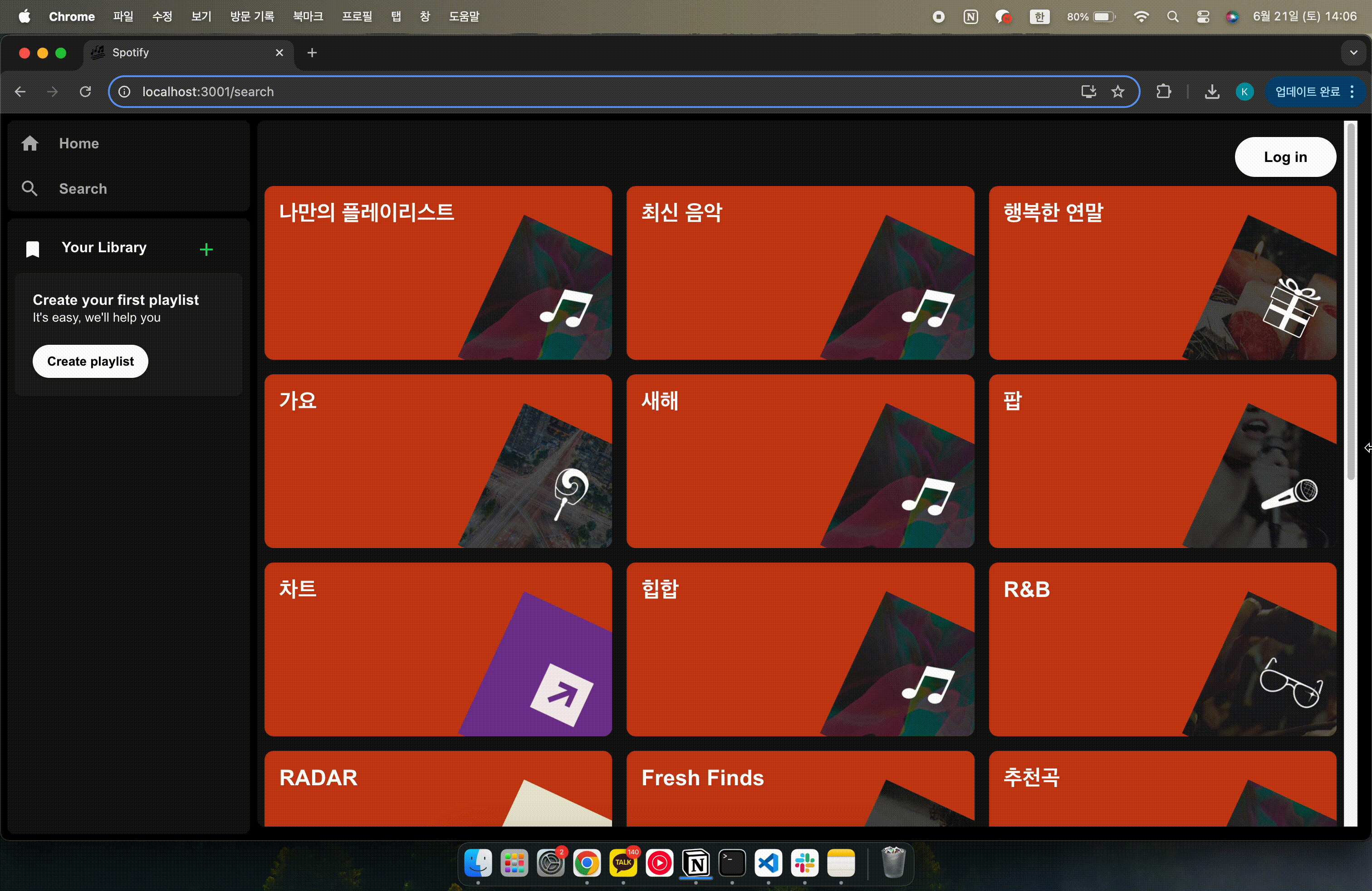
Task: Click the Your Library bookmark icon
Action: (x=33, y=249)
